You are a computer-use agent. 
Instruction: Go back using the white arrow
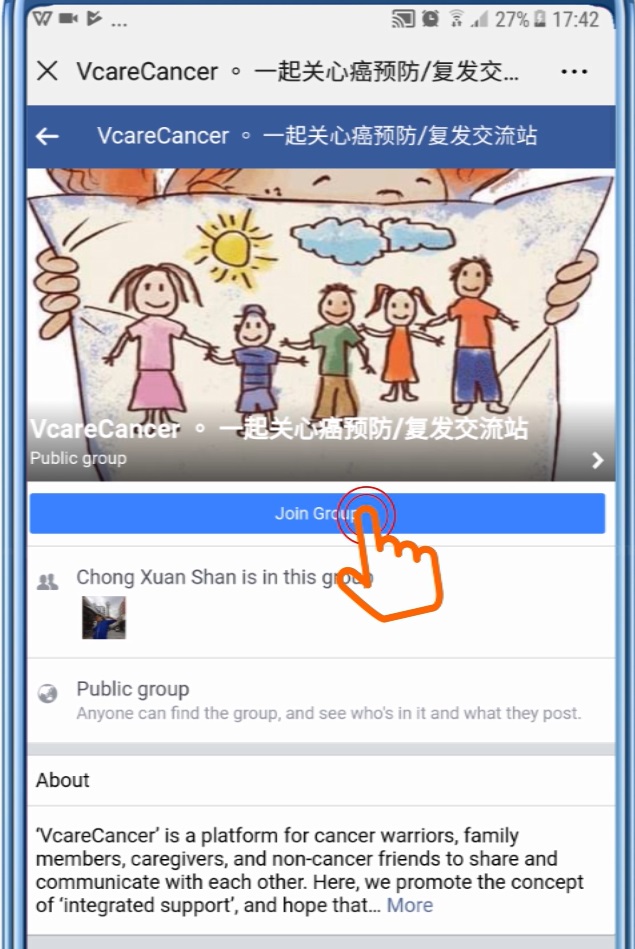coord(47,136)
